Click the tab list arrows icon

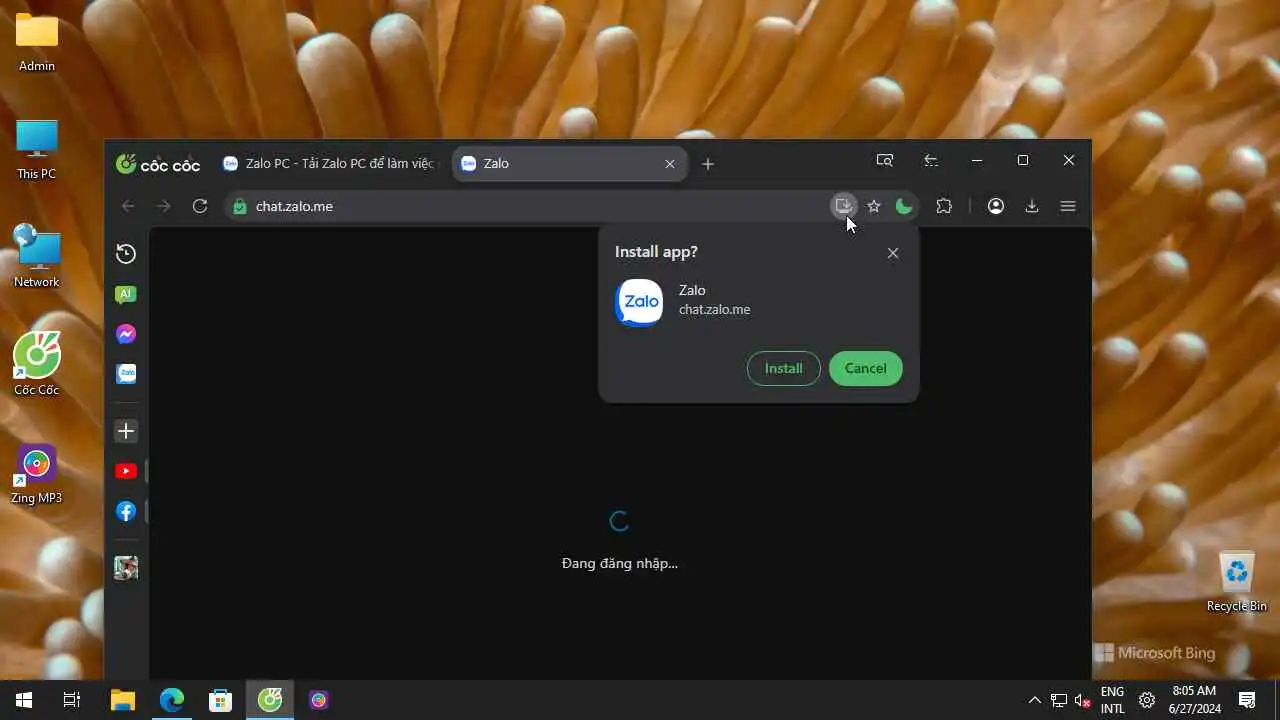coord(931,160)
